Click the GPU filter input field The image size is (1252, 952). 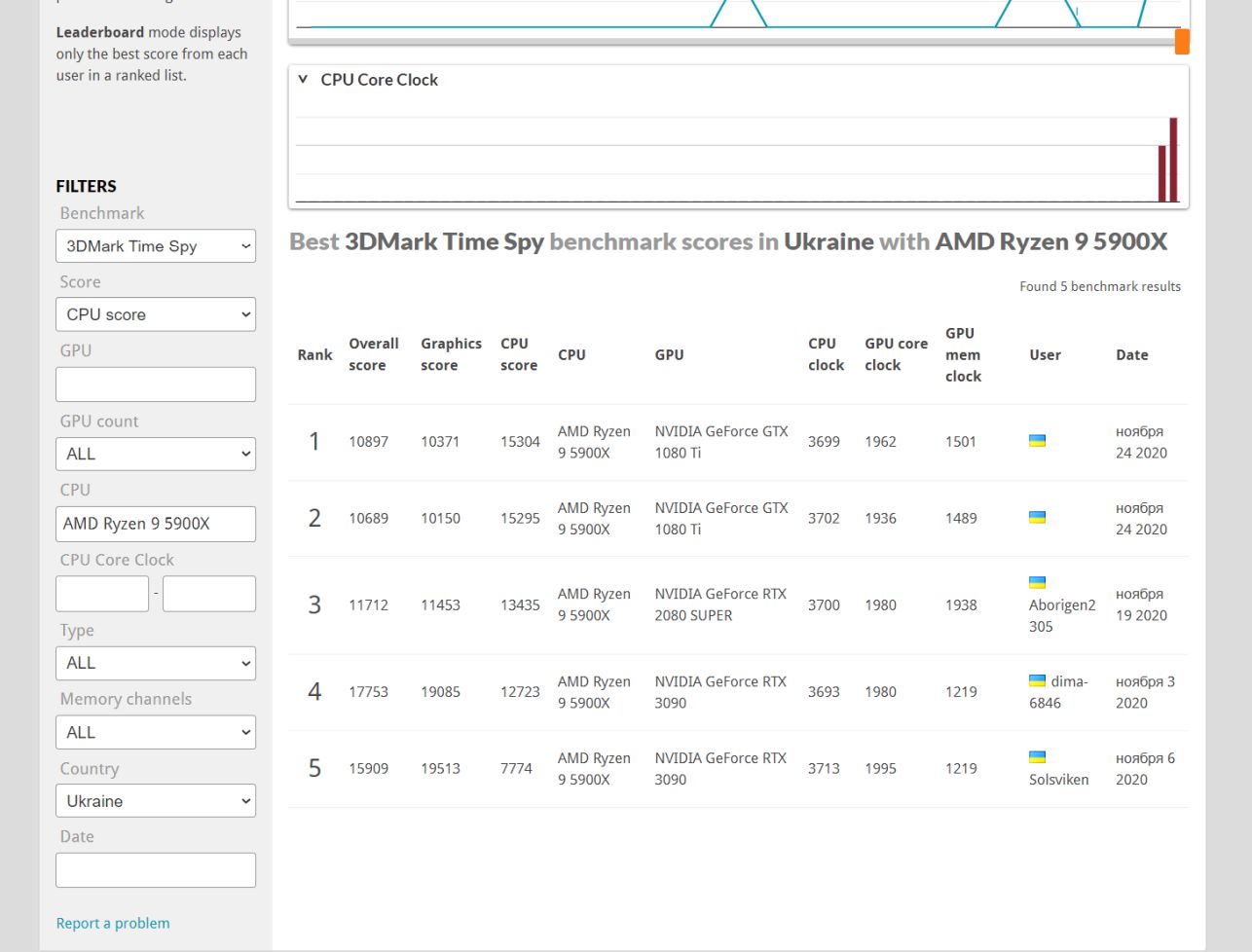point(156,384)
